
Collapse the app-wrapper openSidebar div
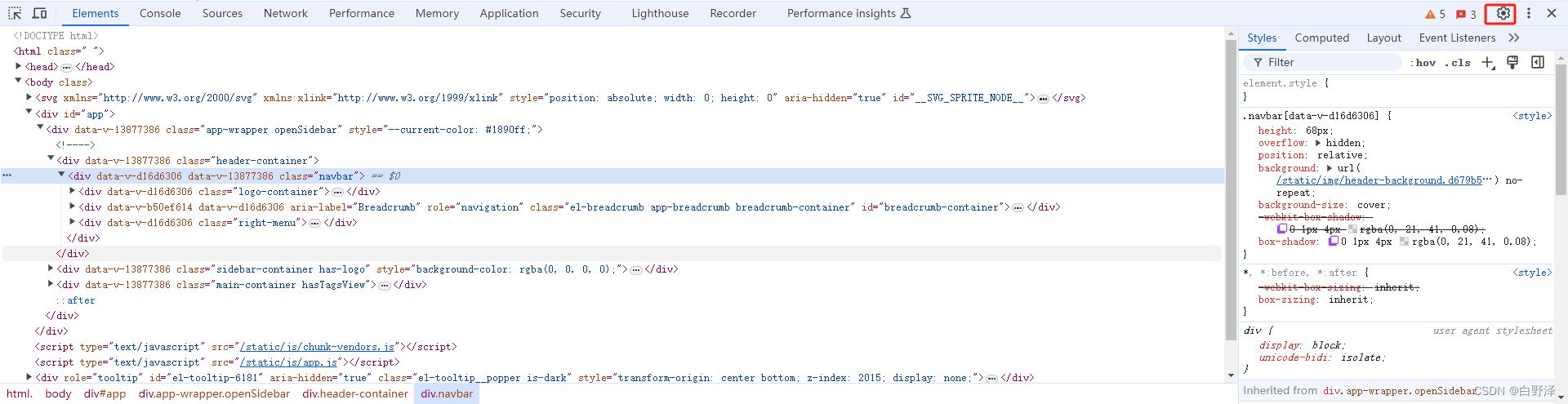(x=40, y=127)
